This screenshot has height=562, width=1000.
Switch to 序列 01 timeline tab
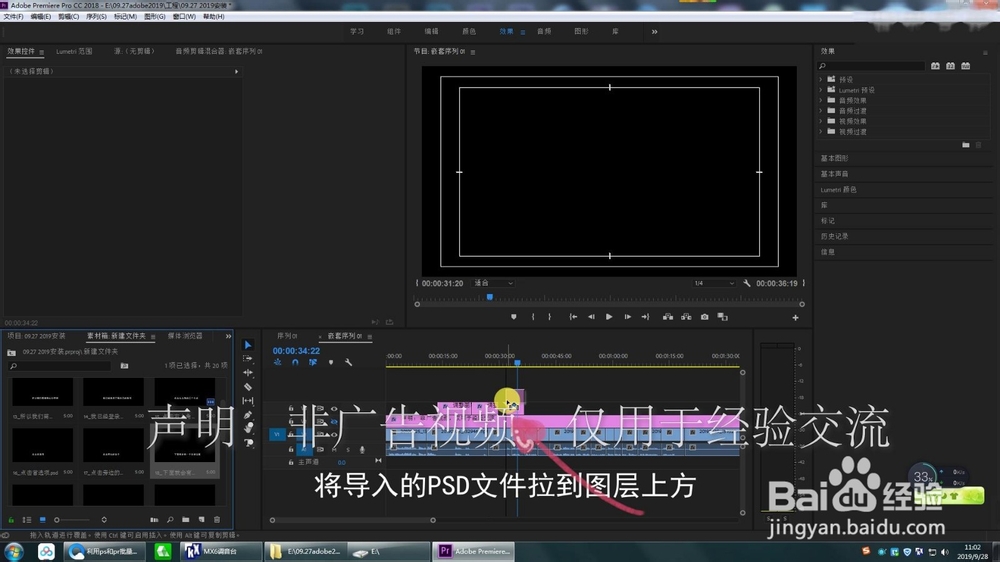coord(287,336)
